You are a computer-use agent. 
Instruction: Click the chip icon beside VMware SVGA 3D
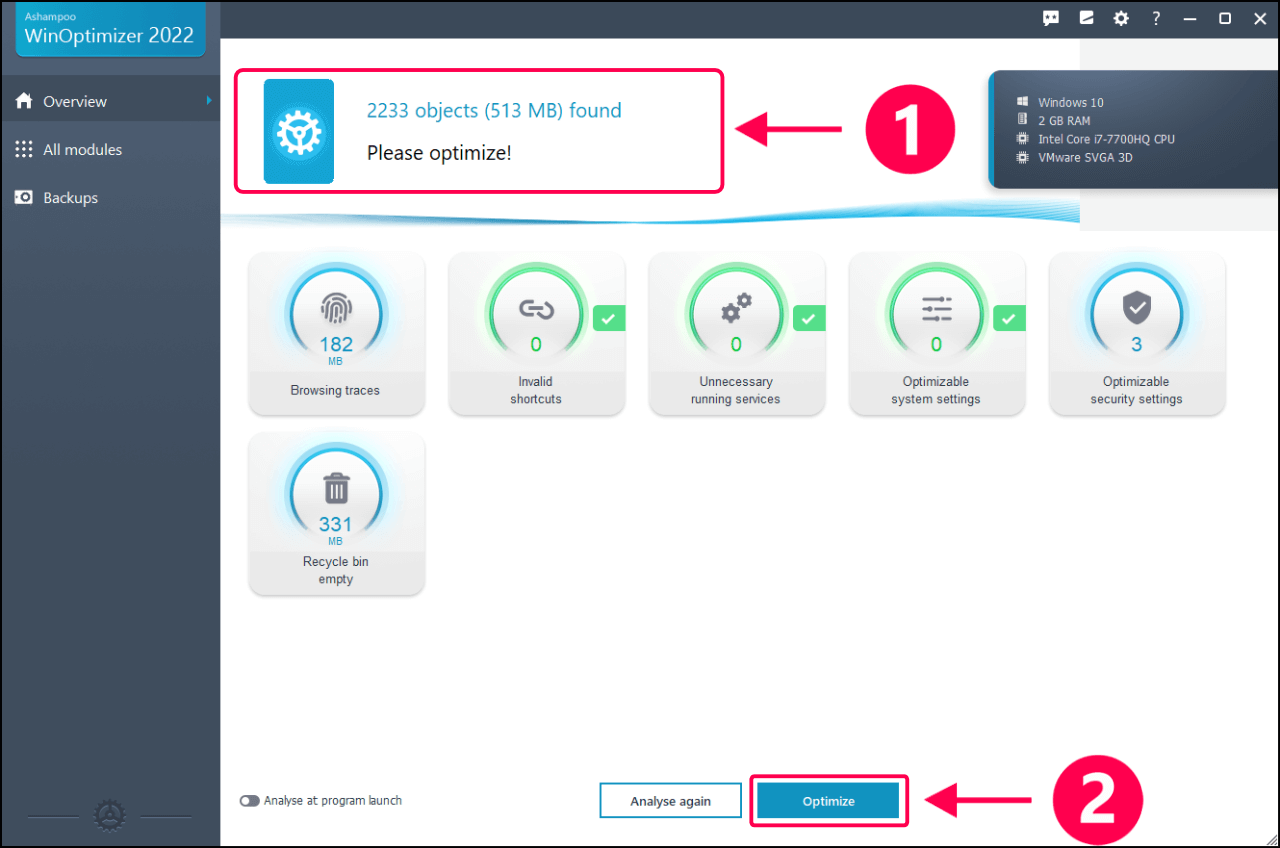coord(1023,157)
